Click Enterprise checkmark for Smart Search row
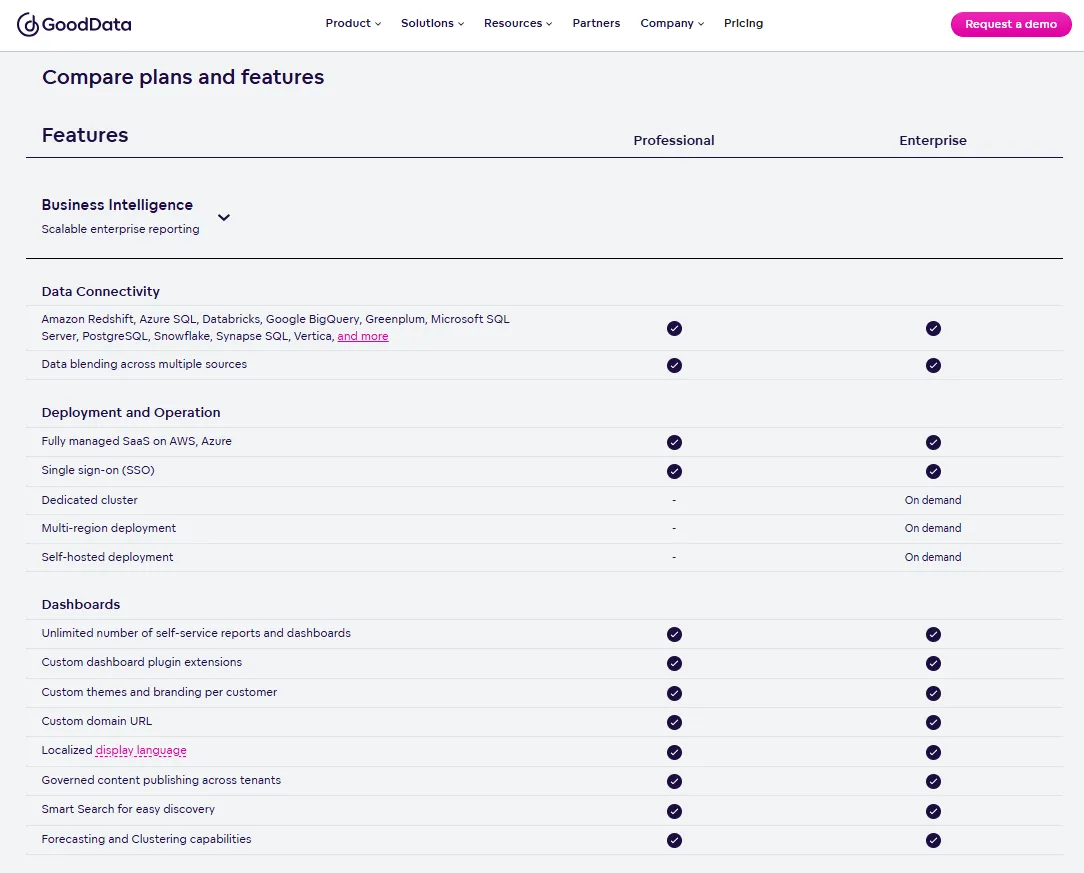This screenshot has width=1084, height=873. coord(933,811)
